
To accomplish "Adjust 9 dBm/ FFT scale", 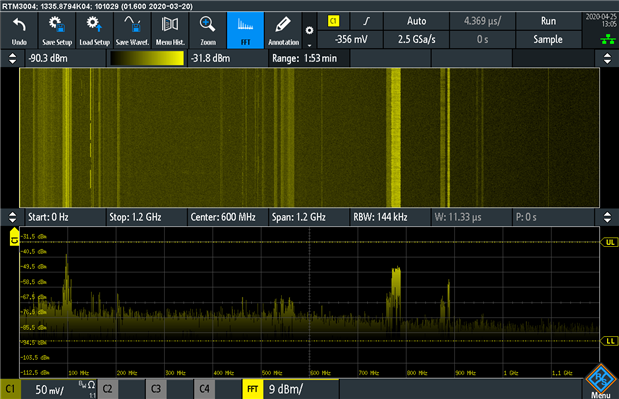I will (x=286, y=390).
